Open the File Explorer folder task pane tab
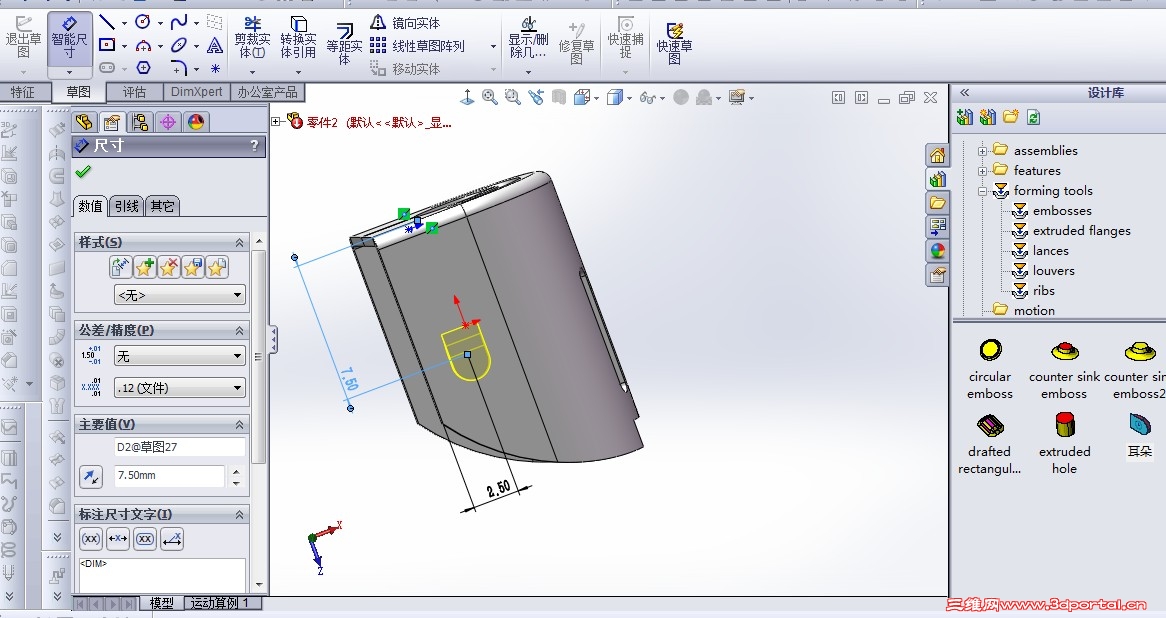This screenshot has width=1166, height=618. 937,202
